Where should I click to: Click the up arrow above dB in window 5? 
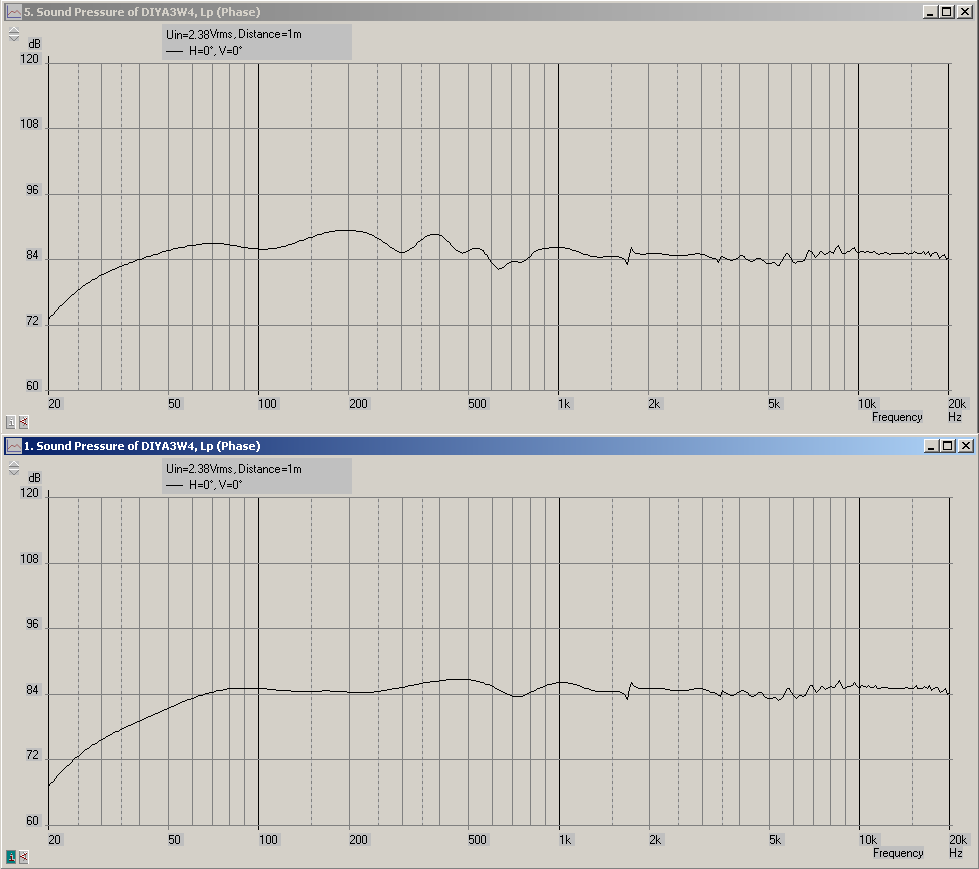14,29
